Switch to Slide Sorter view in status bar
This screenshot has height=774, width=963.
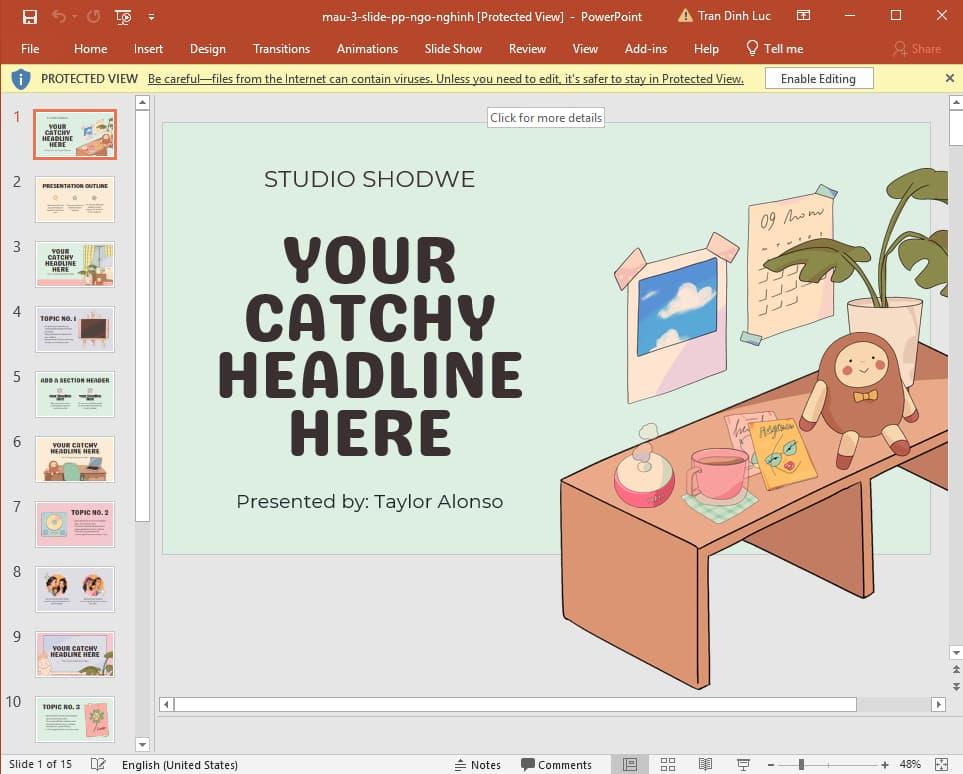click(x=667, y=764)
